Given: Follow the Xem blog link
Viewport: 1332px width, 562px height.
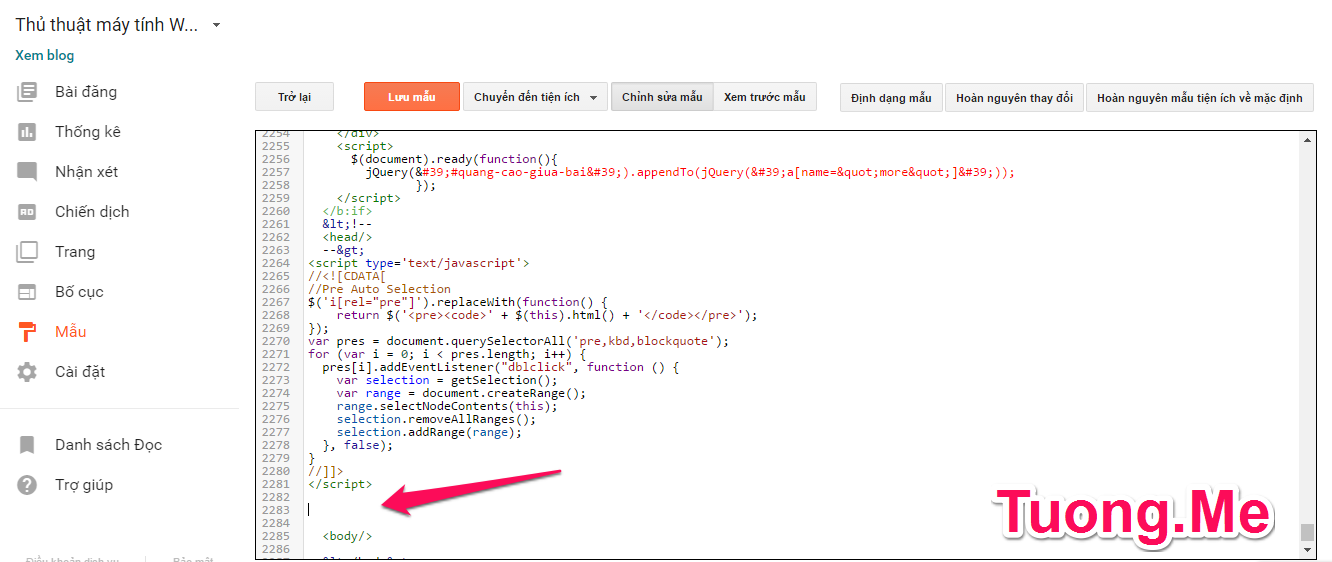Looking at the screenshot, I should tap(45, 55).
